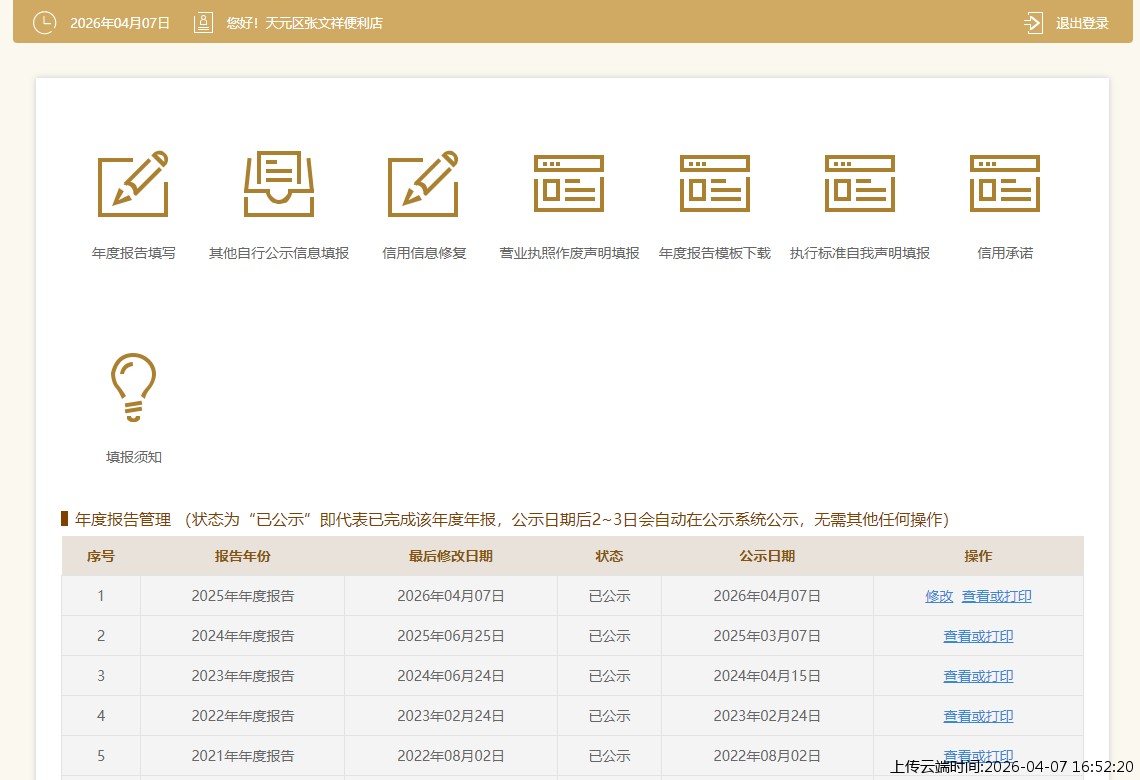The height and width of the screenshot is (780, 1140).
Task: Open 查看或打印 for 2022年年度报告
Action: click(978, 716)
